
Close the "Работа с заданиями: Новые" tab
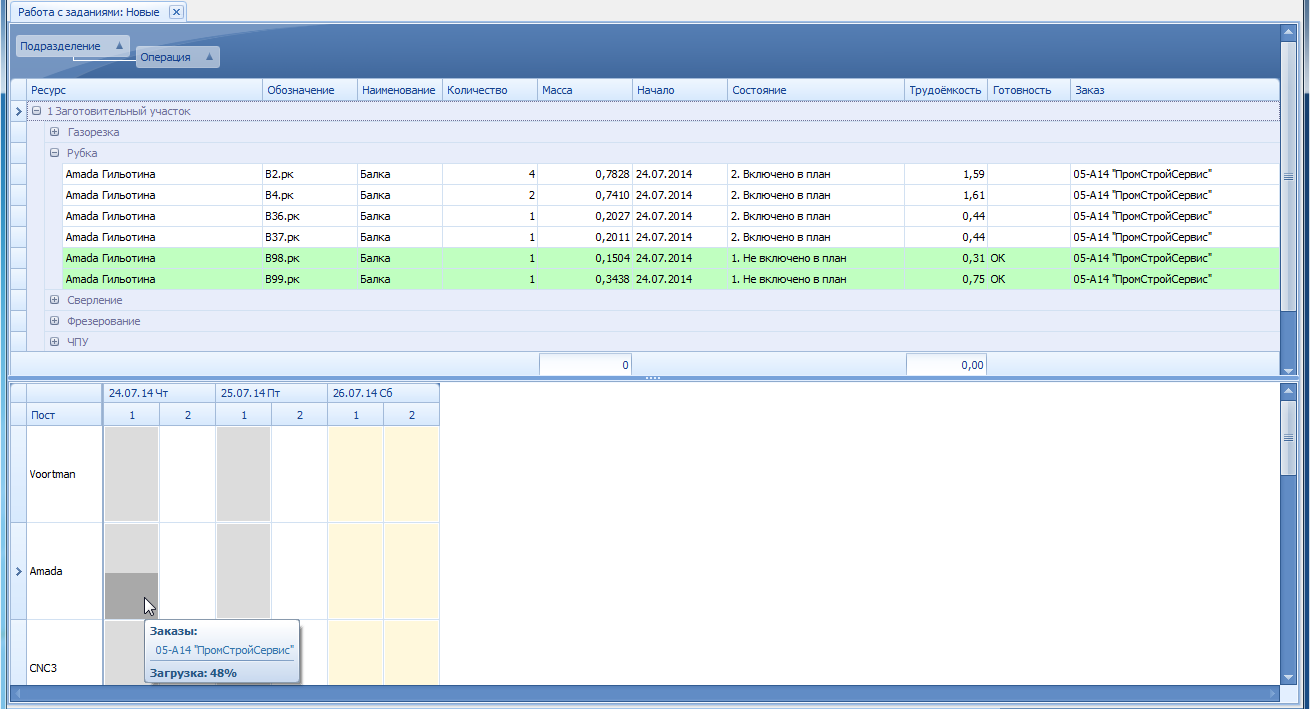[176, 12]
